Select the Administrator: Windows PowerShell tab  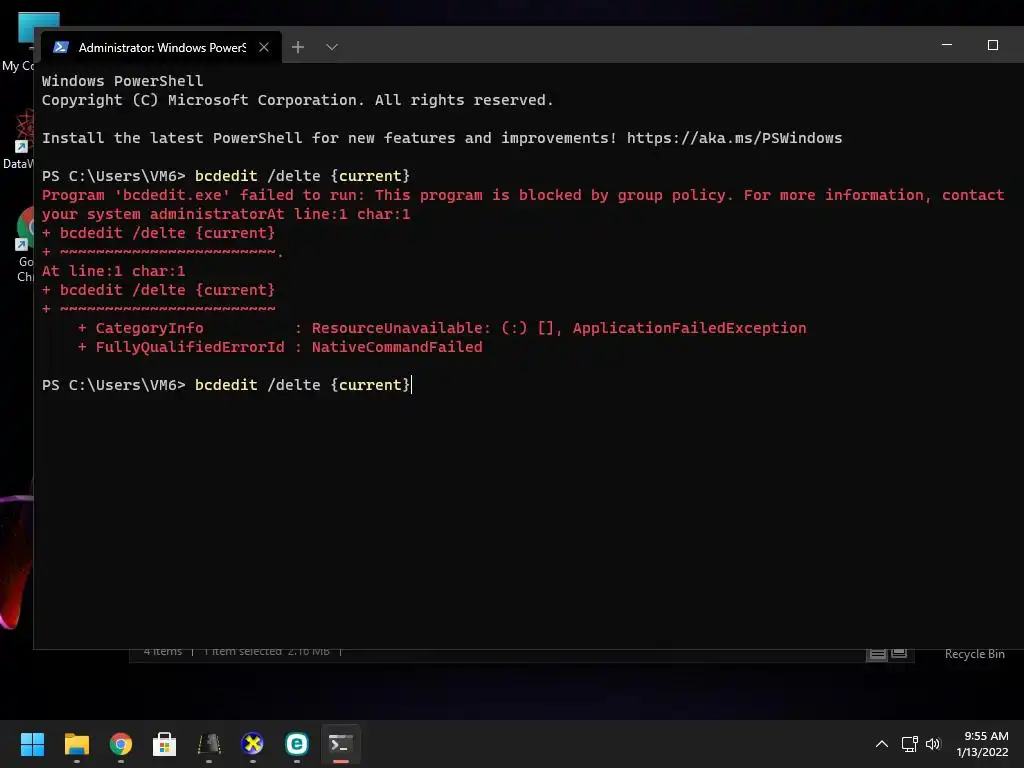point(161,47)
